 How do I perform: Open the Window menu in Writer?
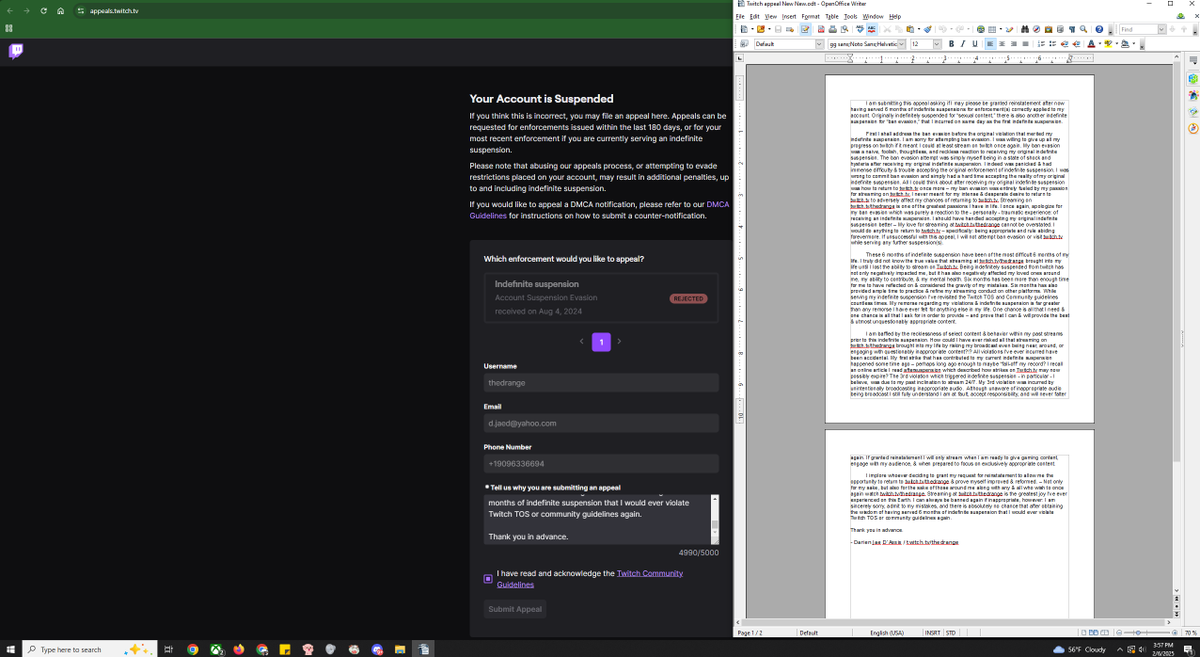pyautogui.click(x=873, y=16)
